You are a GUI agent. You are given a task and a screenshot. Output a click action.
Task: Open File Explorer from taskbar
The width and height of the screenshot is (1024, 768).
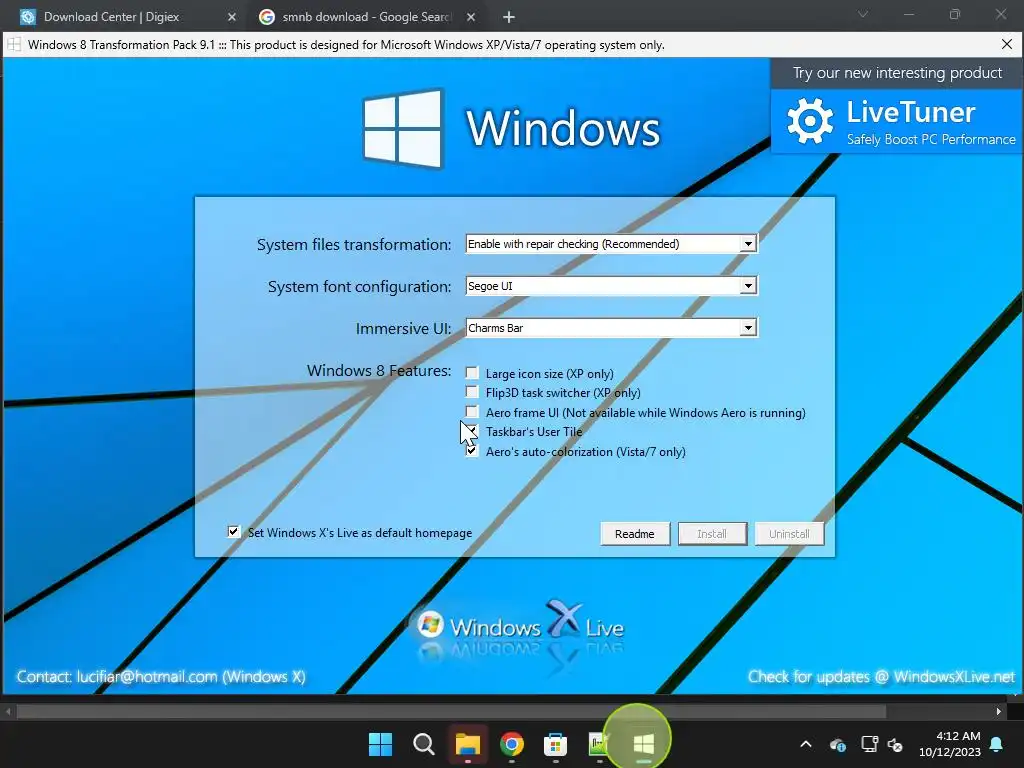pyautogui.click(x=468, y=743)
